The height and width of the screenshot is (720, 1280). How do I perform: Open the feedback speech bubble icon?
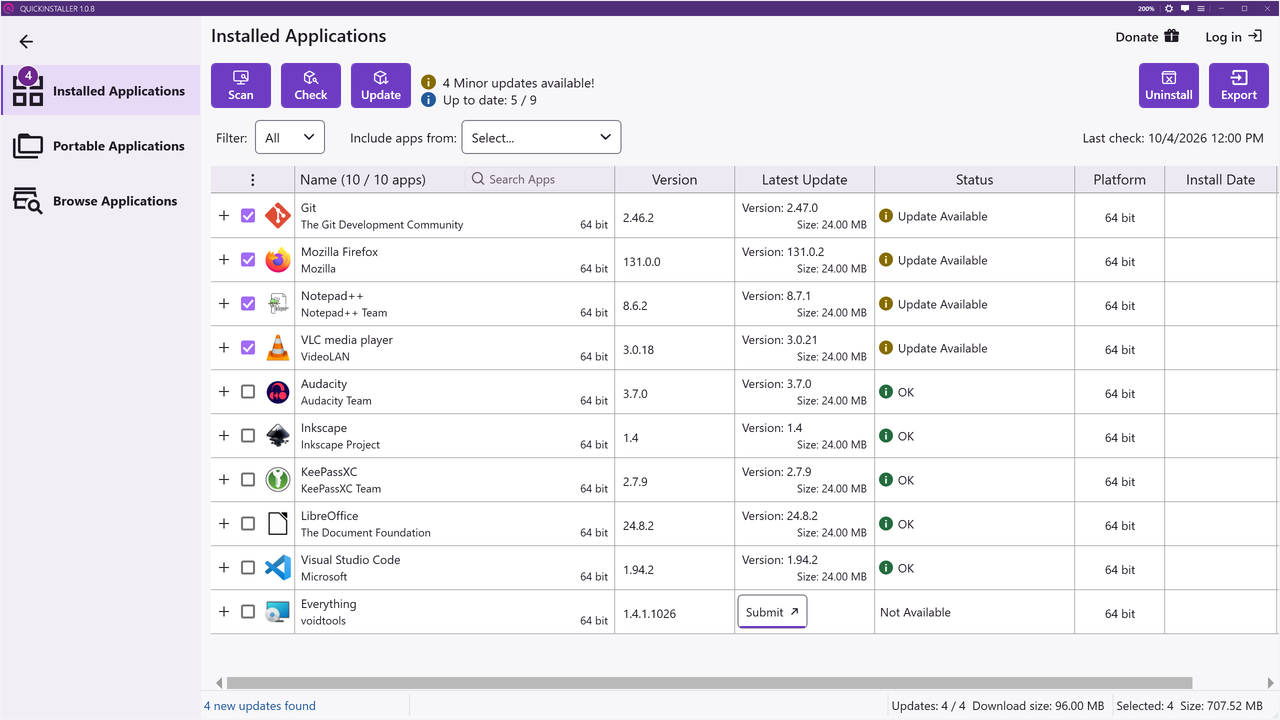(x=1186, y=8)
